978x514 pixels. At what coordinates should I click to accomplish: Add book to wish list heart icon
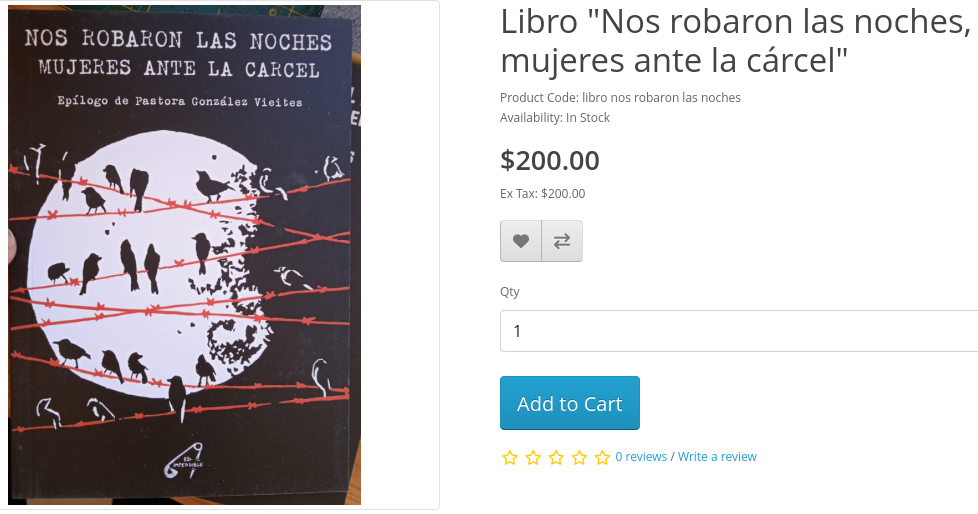pyautogui.click(x=521, y=241)
